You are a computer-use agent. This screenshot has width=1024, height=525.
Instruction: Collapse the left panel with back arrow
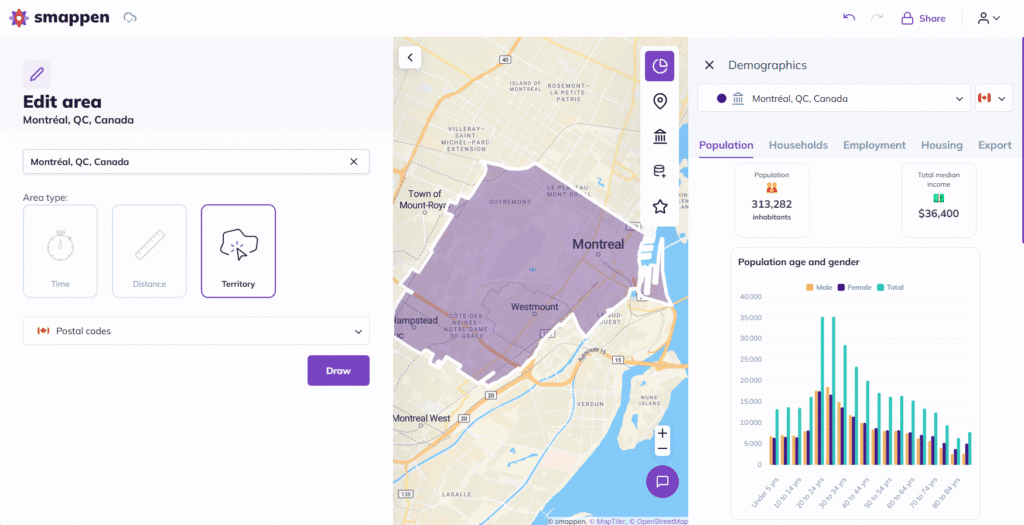click(x=410, y=57)
